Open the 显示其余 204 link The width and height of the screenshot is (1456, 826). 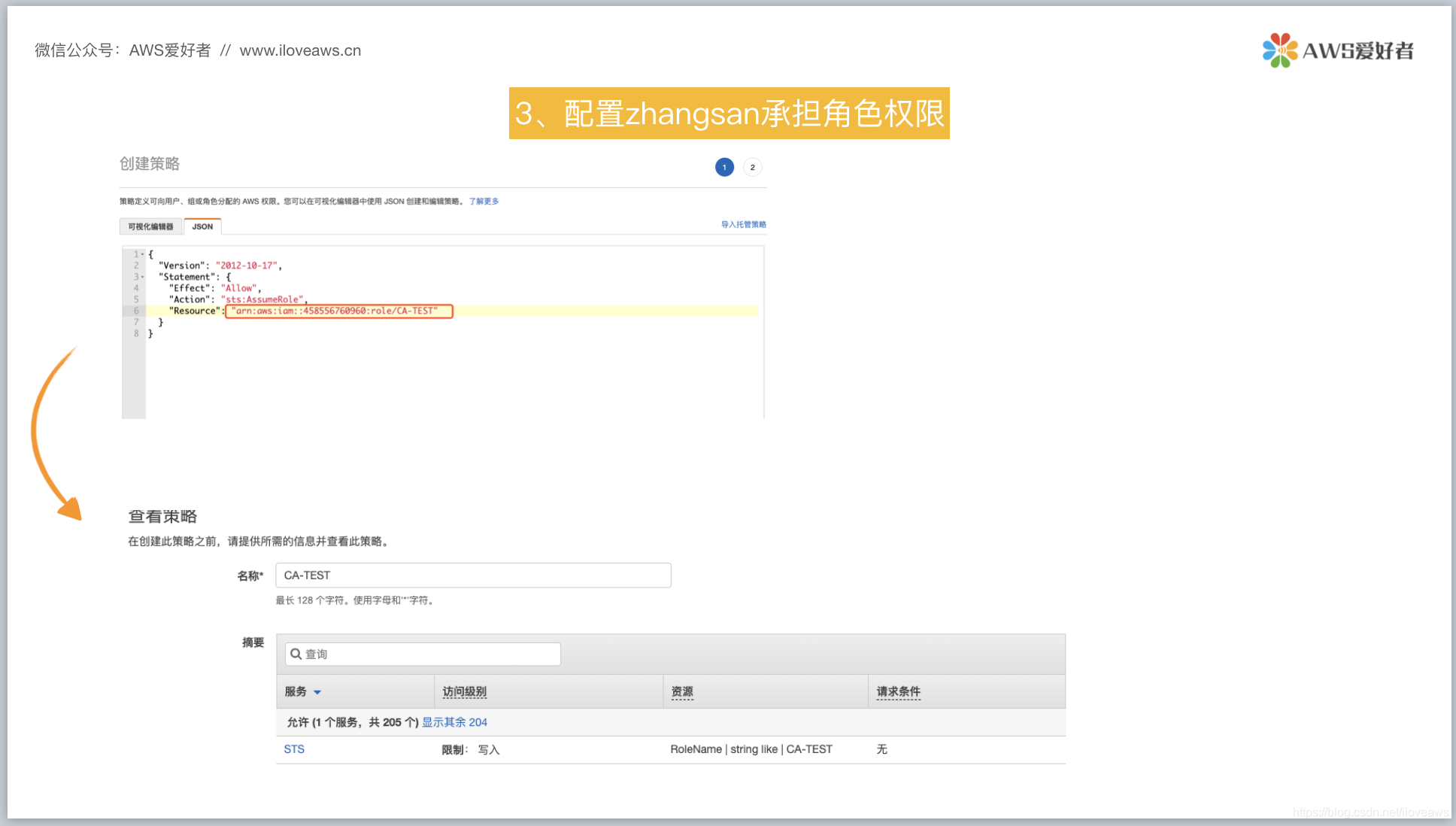click(454, 722)
